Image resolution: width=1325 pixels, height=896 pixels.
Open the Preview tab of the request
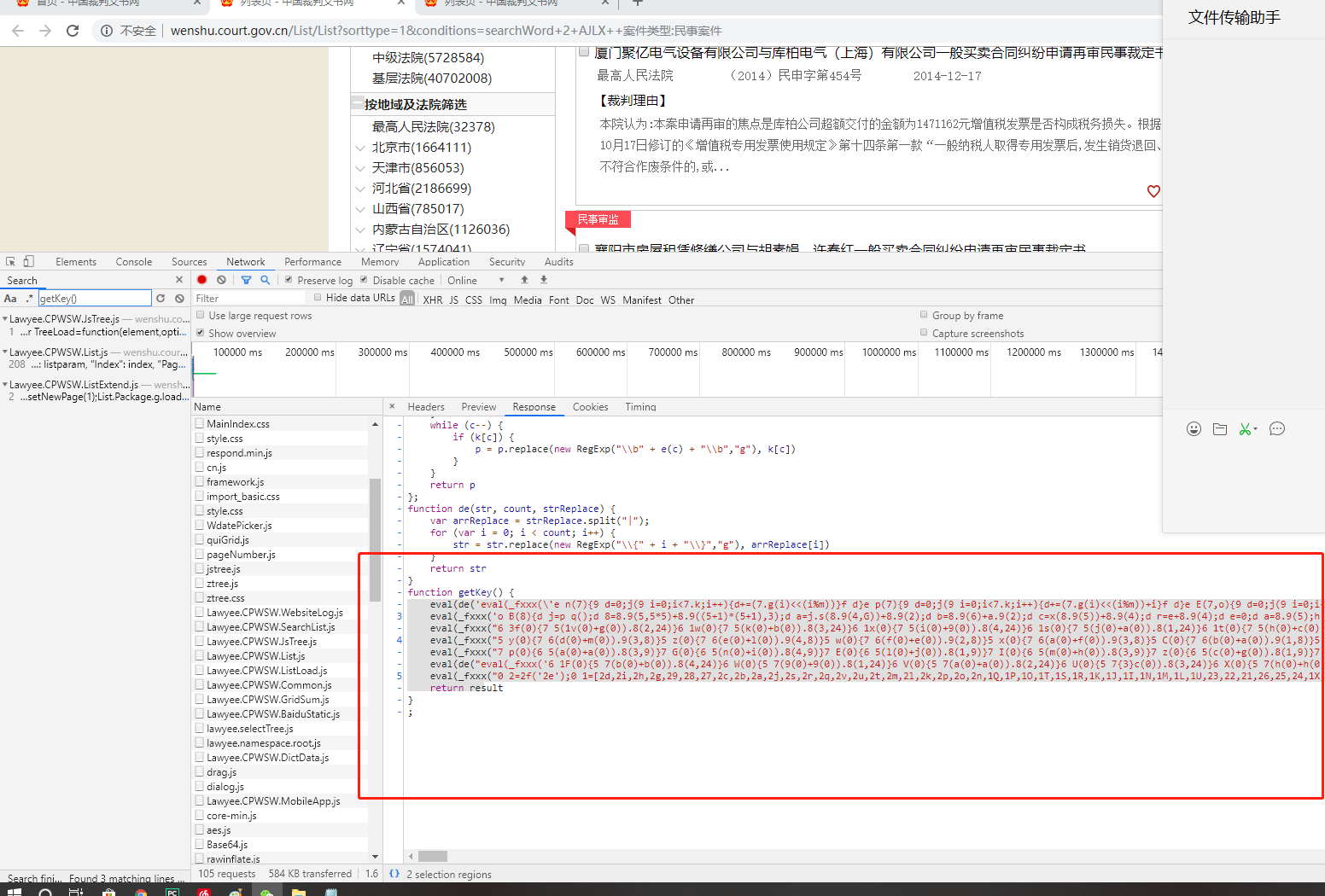point(479,407)
